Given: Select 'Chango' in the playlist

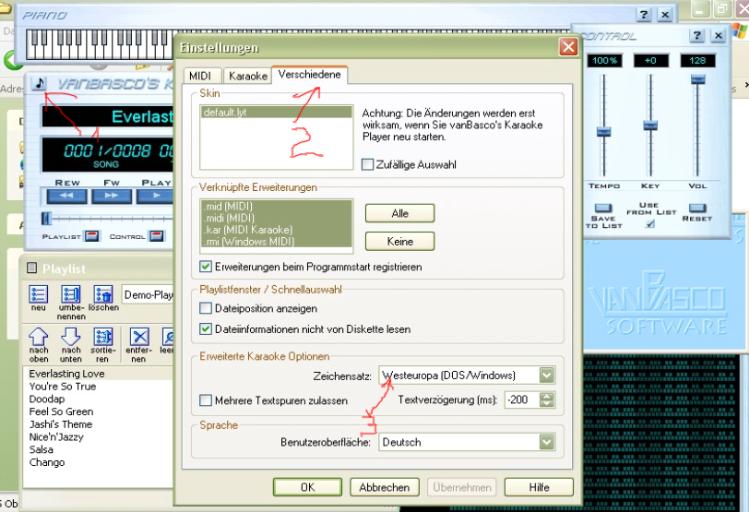Looking at the screenshot, I should tap(47, 462).
